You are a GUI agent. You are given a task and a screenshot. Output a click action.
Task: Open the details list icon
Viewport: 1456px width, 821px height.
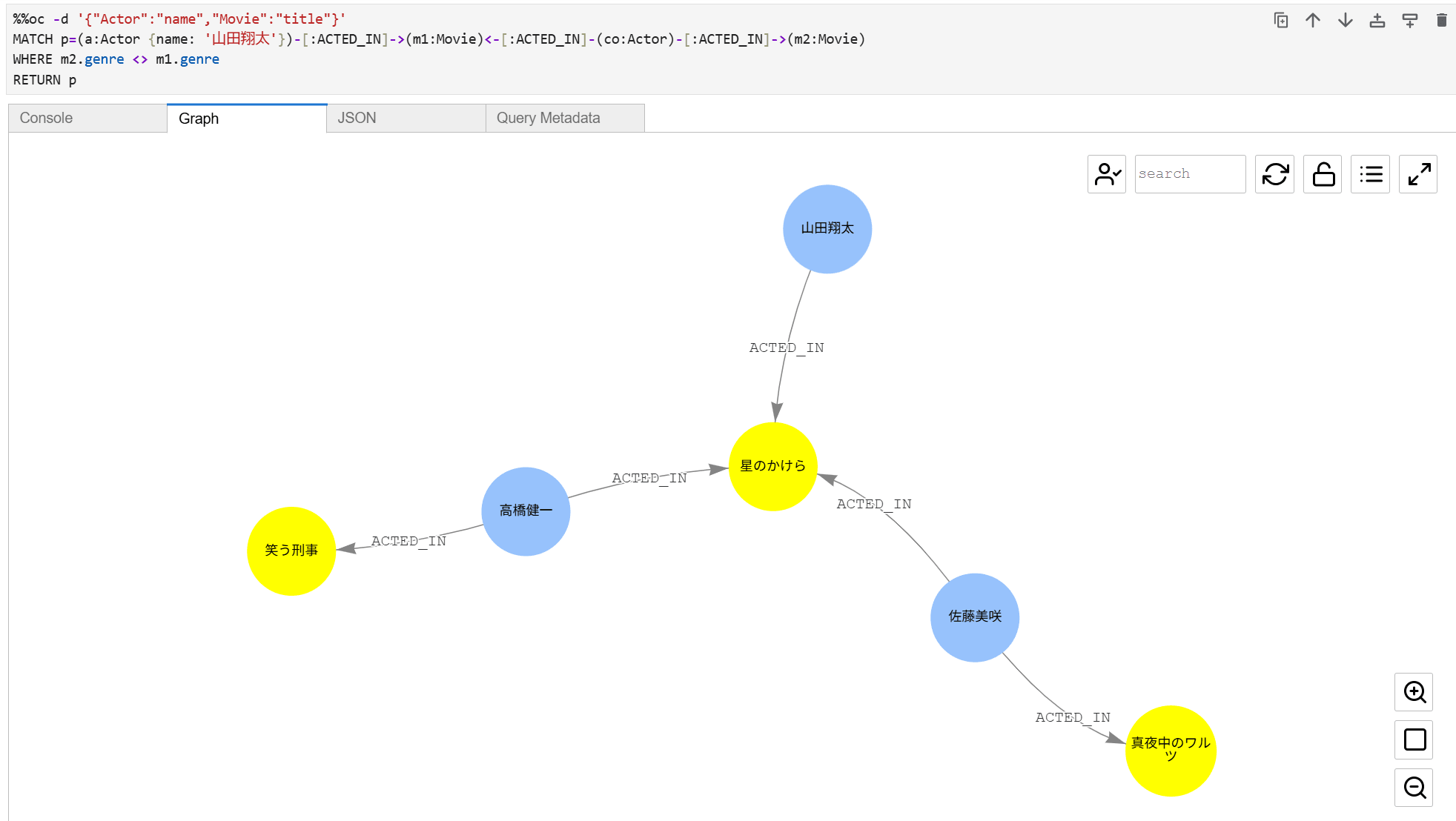coord(1371,174)
